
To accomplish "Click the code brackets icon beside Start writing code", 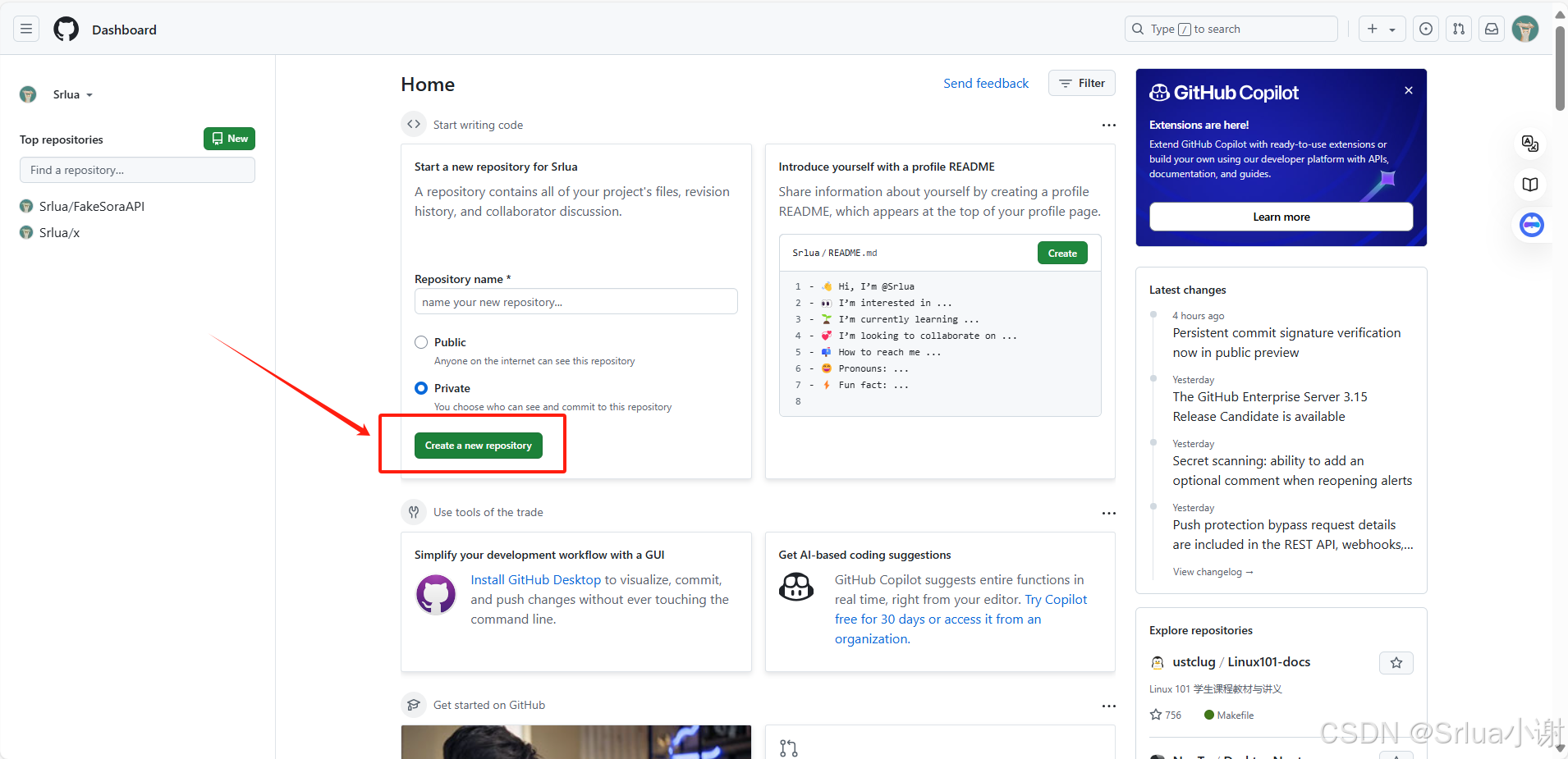I will pyautogui.click(x=414, y=125).
